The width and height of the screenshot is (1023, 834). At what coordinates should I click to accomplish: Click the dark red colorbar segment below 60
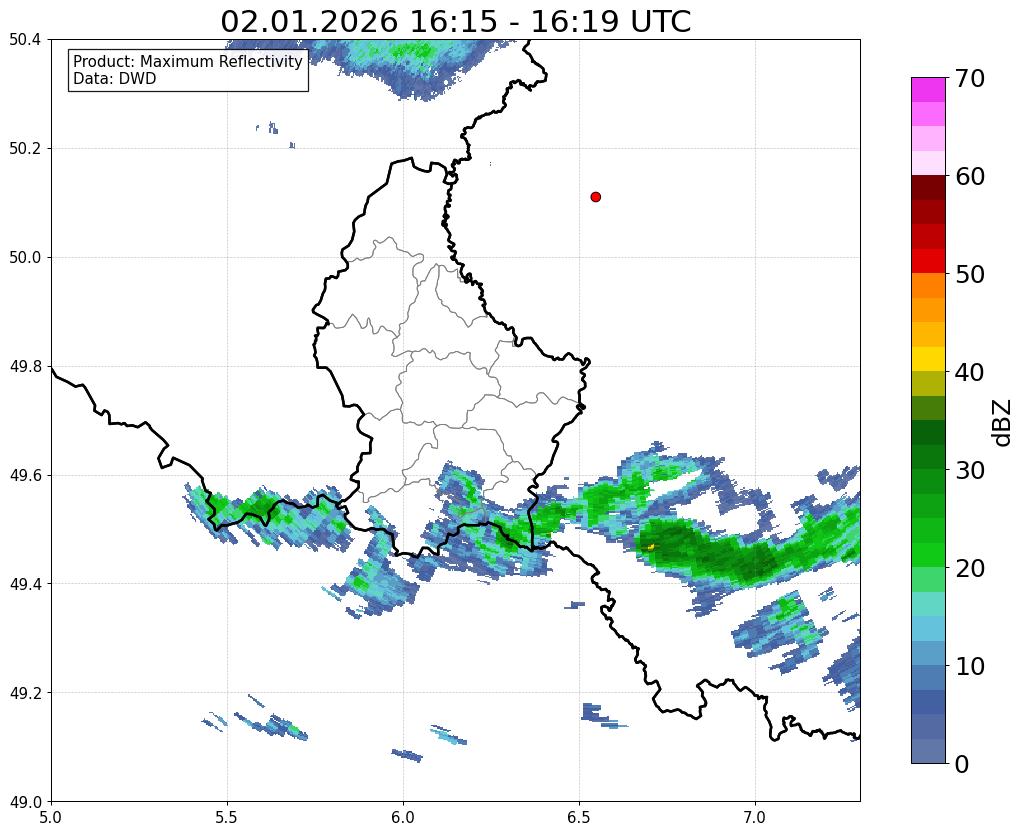(x=928, y=188)
